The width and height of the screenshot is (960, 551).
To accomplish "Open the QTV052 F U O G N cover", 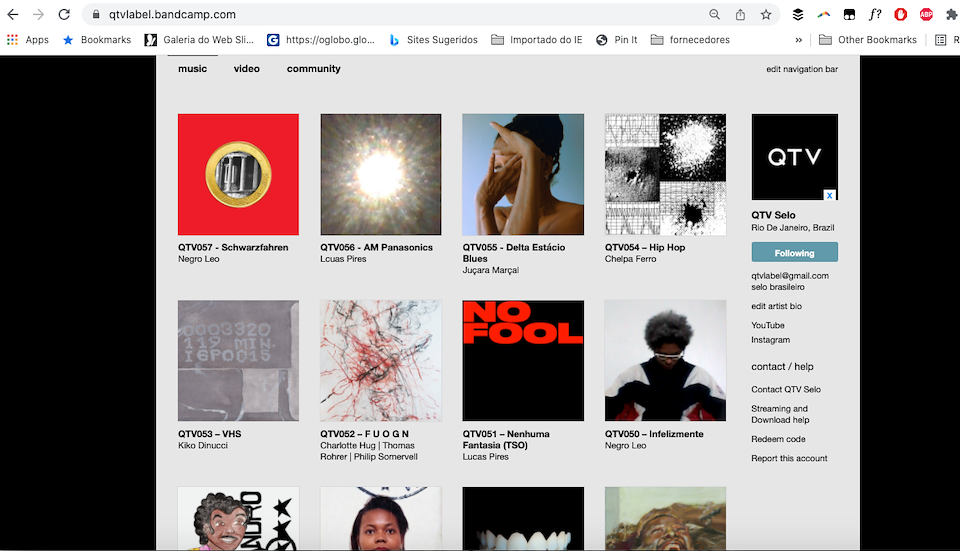I will tap(380, 361).
